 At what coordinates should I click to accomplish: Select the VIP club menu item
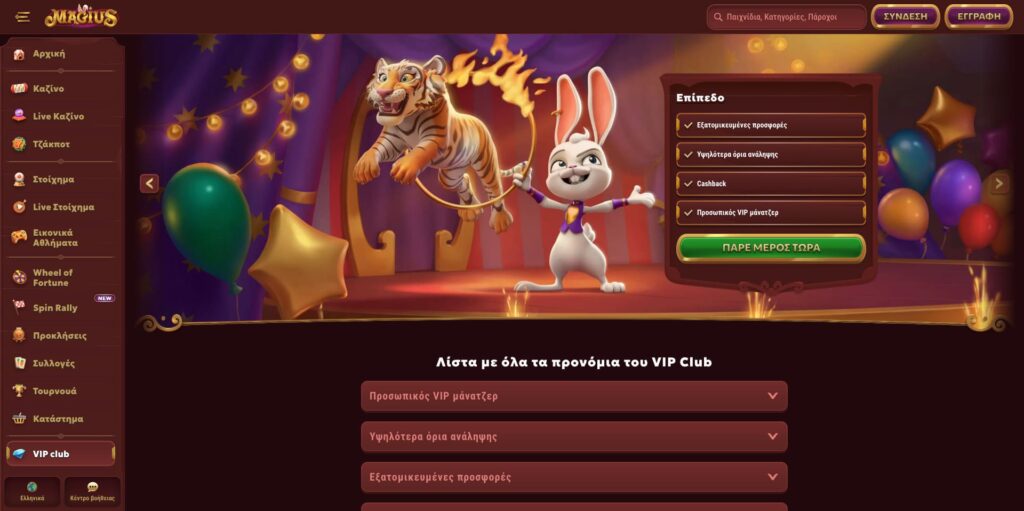coord(61,453)
